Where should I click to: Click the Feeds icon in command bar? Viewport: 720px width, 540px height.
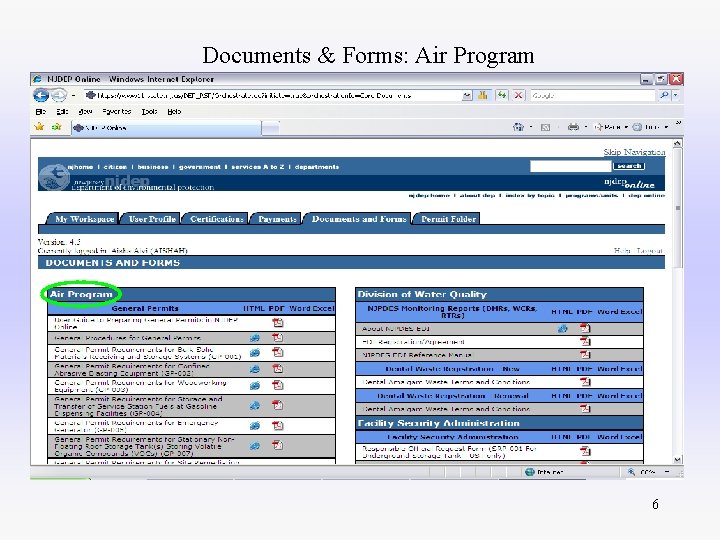pos(545,128)
